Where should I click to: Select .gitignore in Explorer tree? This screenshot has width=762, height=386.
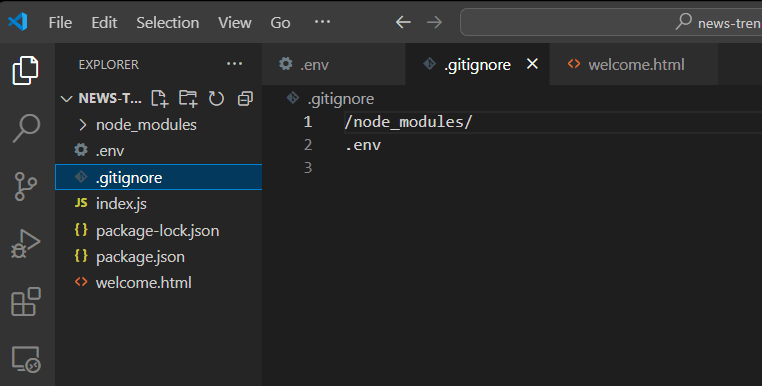point(158,177)
